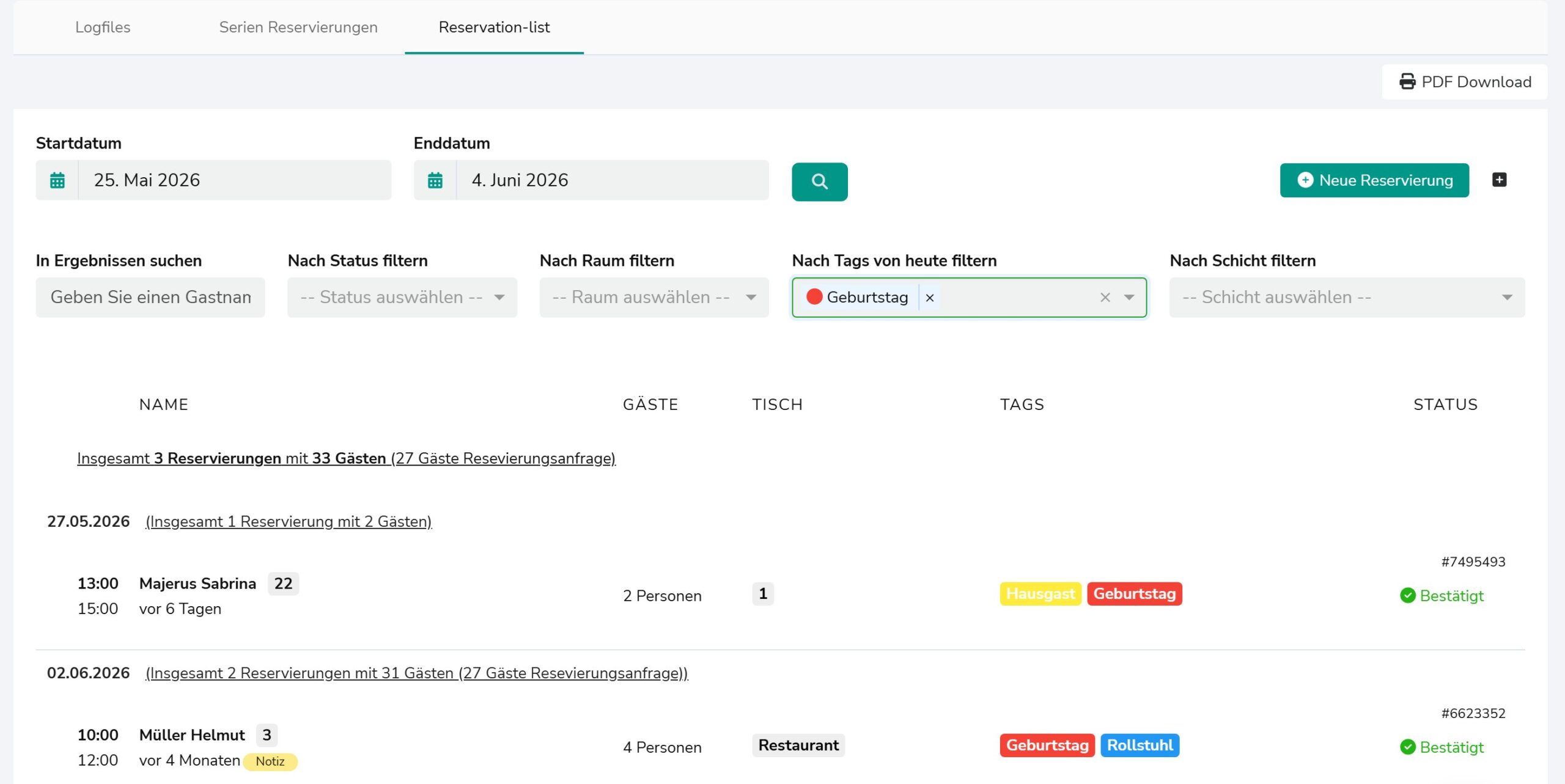Viewport: 1565px width, 784px height.
Task: Click the 2 Personen guest count
Action: click(662, 596)
